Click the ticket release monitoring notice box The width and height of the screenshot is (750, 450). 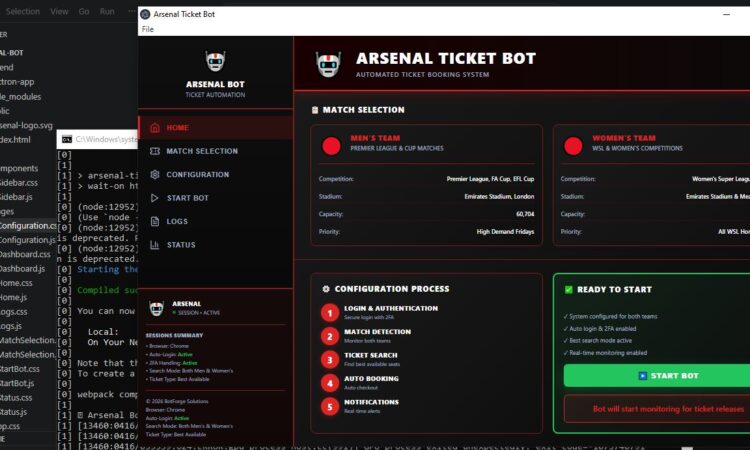click(656, 409)
